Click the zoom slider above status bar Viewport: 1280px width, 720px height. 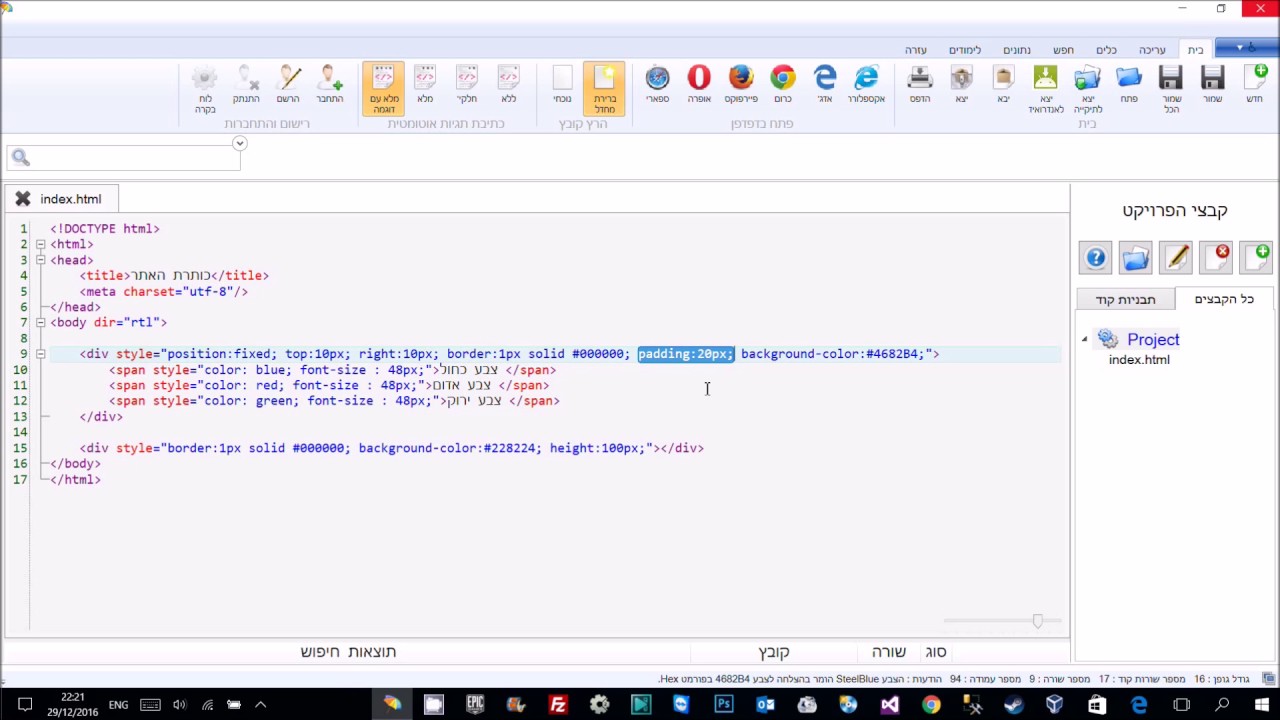tap(1037, 621)
